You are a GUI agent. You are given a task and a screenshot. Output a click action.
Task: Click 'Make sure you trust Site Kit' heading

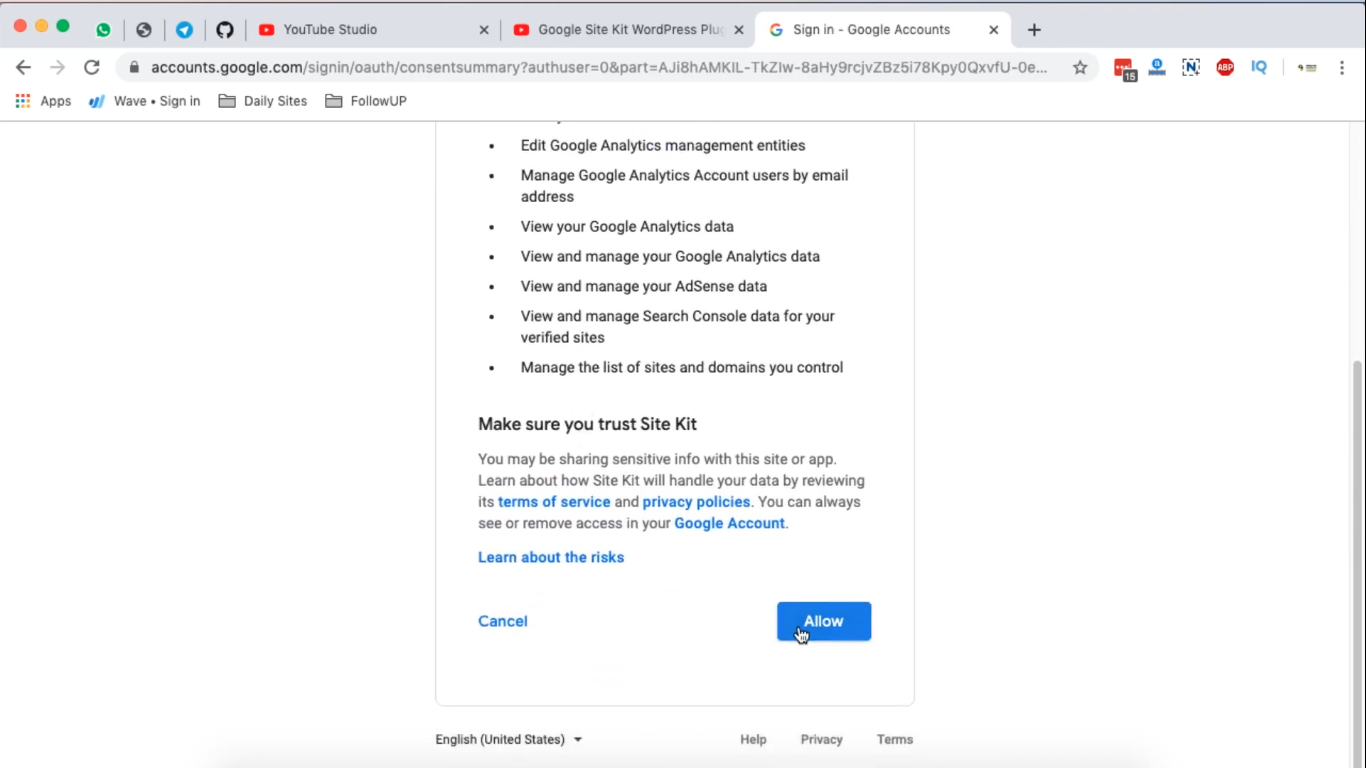[587, 424]
